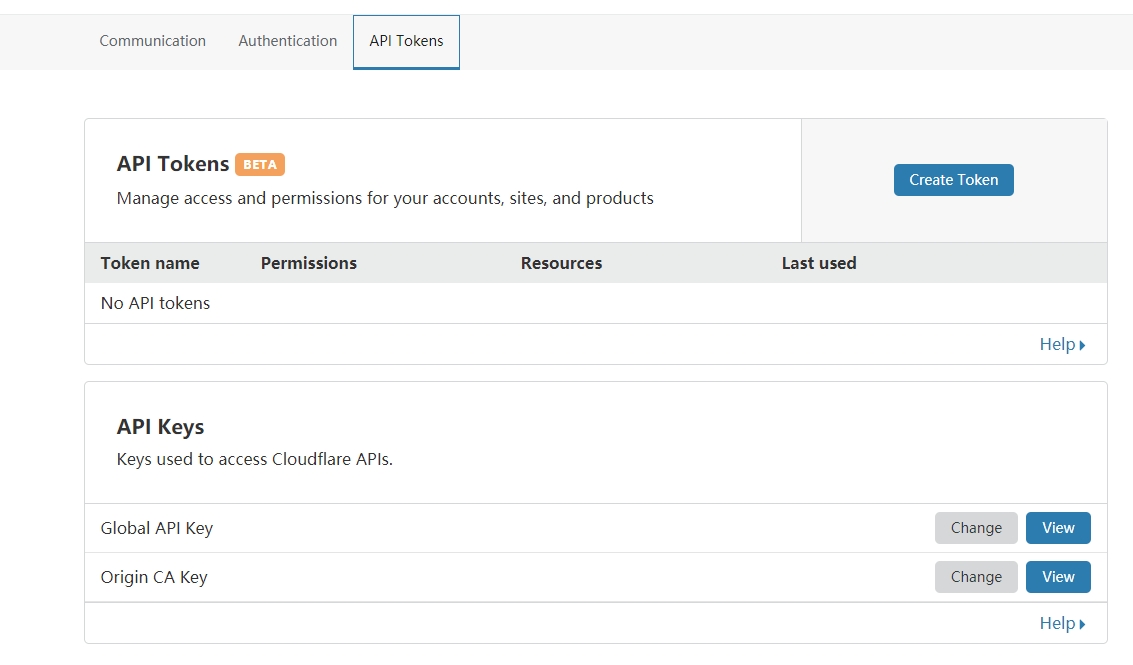Change the Global API Key
The height and width of the screenshot is (665, 1133).
[975, 528]
